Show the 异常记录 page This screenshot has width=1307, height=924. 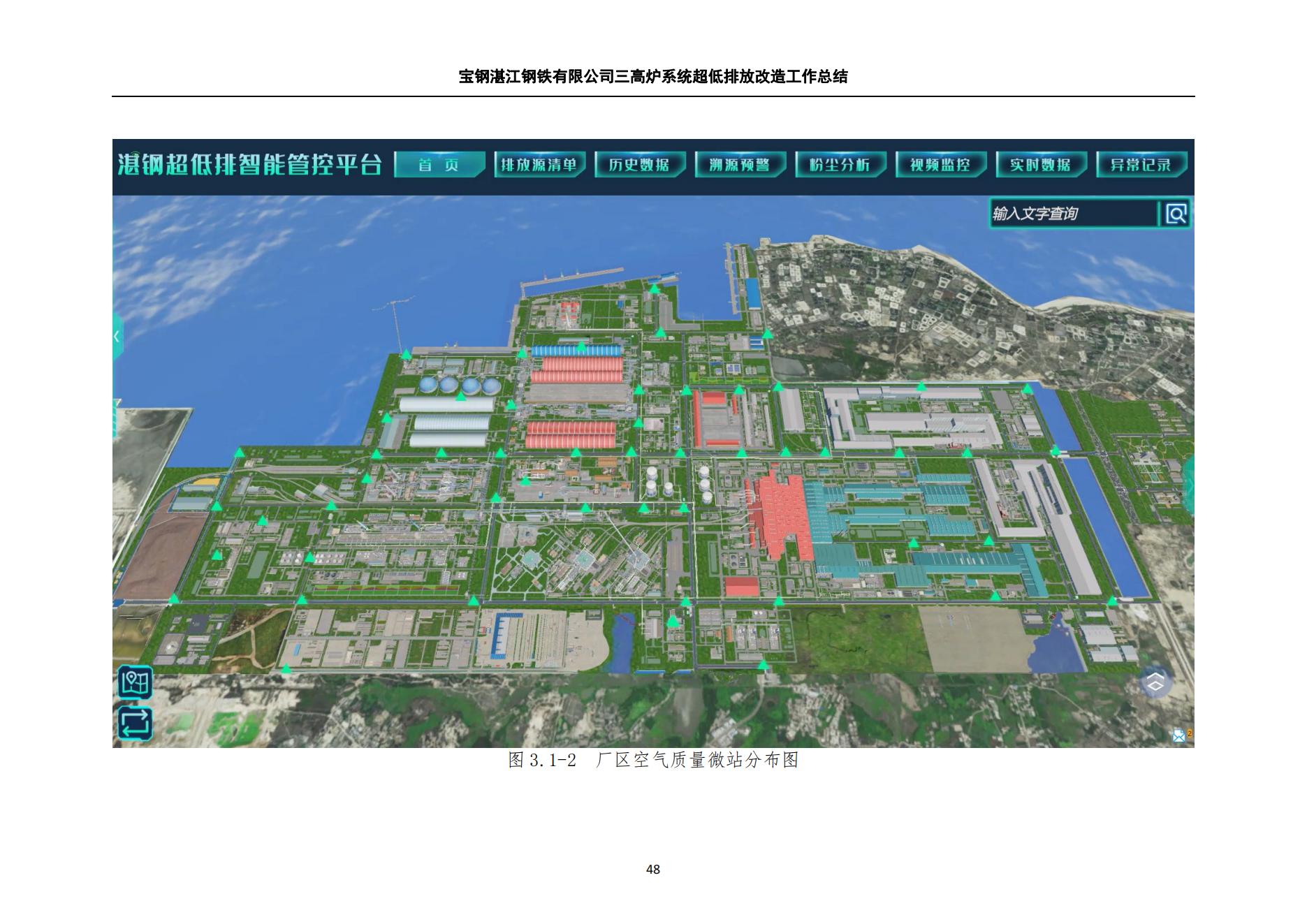pyautogui.click(x=1141, y=165)
